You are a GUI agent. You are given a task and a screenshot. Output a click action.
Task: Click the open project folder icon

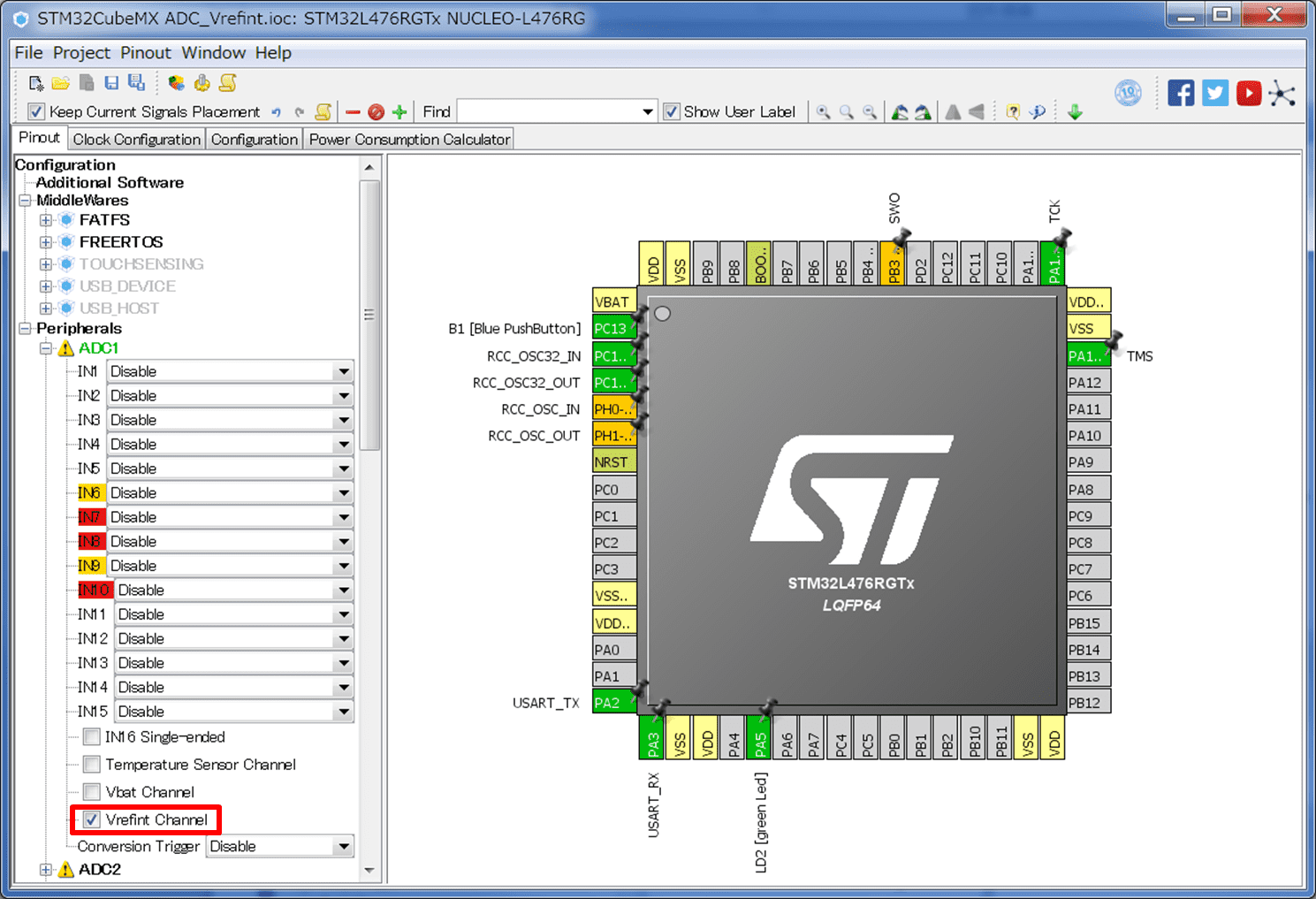[x=60, y=83]
